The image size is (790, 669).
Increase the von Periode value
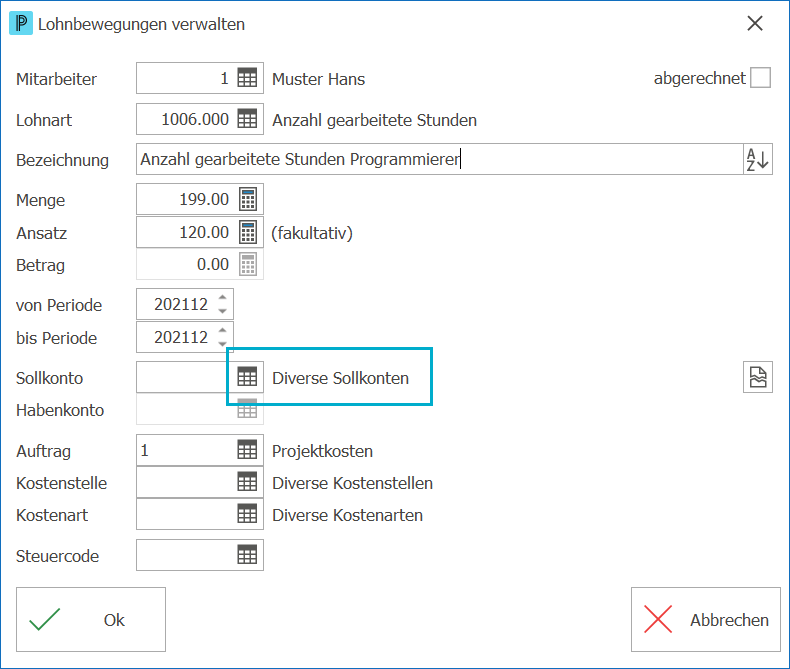(223, 297)
